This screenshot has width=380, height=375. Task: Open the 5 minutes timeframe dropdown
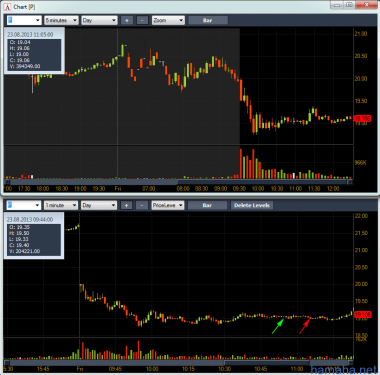[x=61, y=20]
